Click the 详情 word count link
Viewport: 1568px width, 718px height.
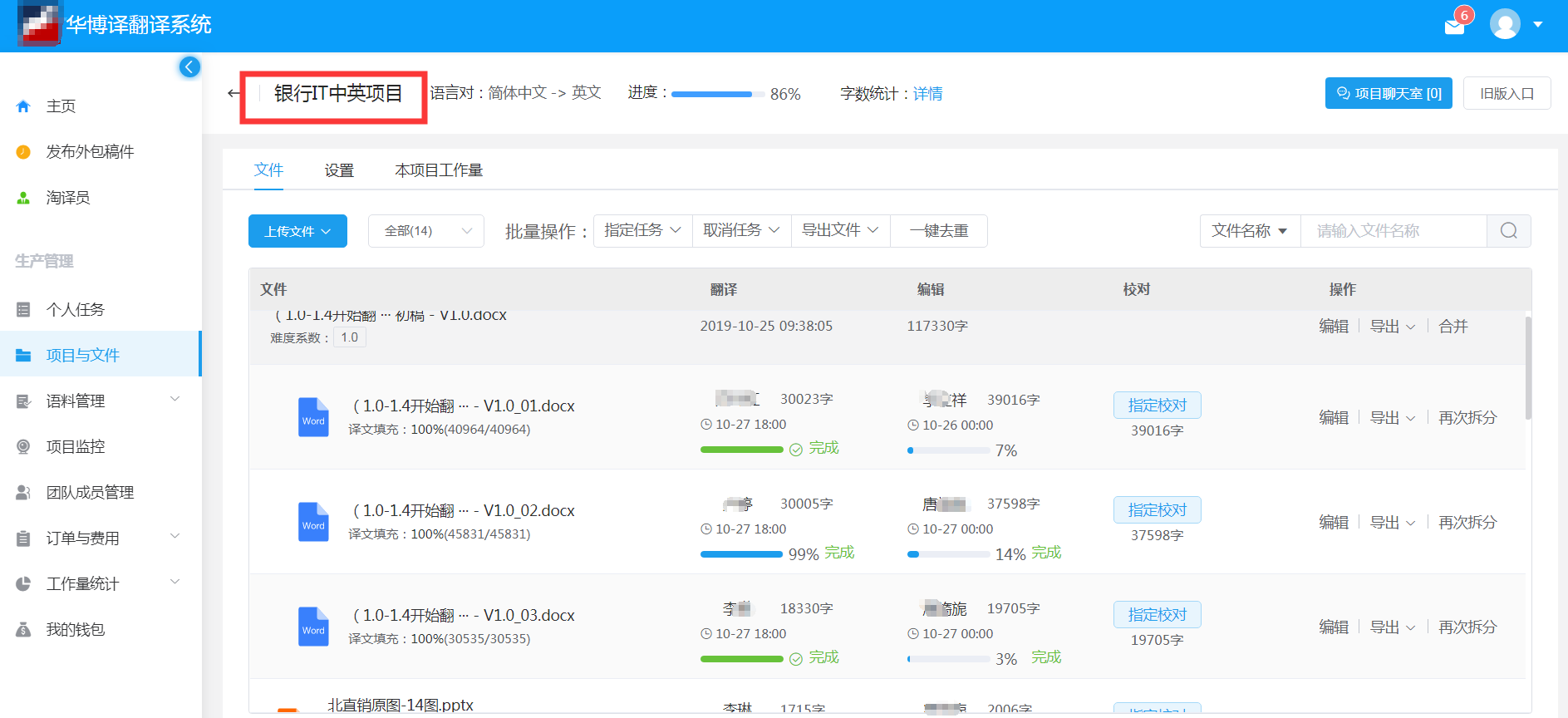pos(927,94)
